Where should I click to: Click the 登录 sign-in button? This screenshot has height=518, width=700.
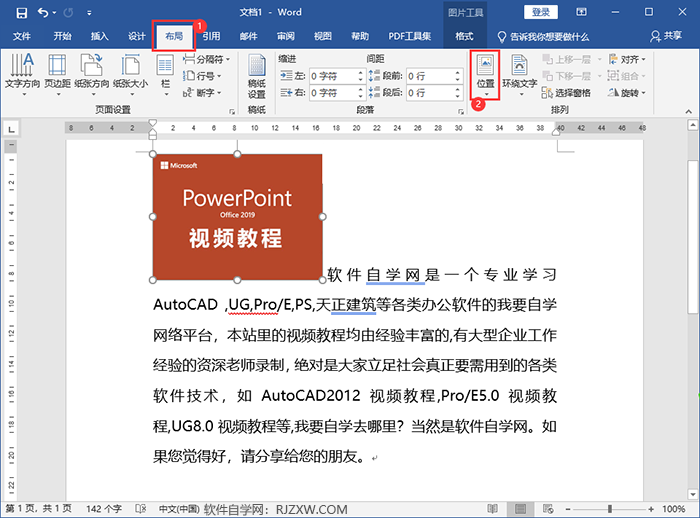pyautogui.click(x=541, y=12)
